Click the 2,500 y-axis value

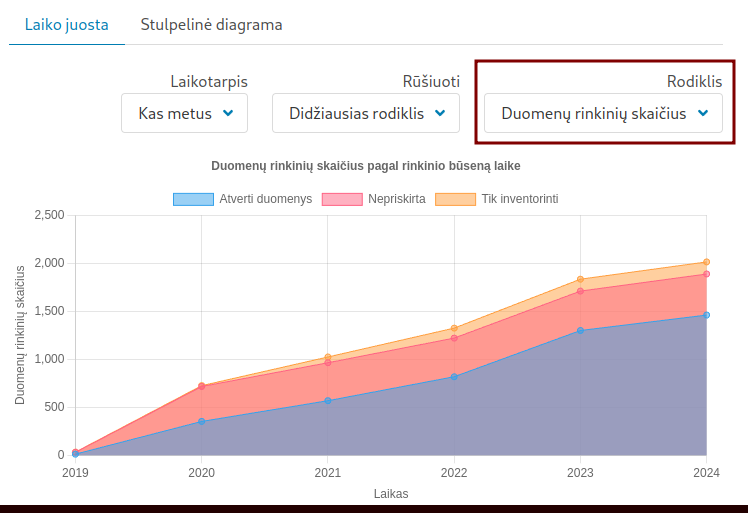click(49, 215)
